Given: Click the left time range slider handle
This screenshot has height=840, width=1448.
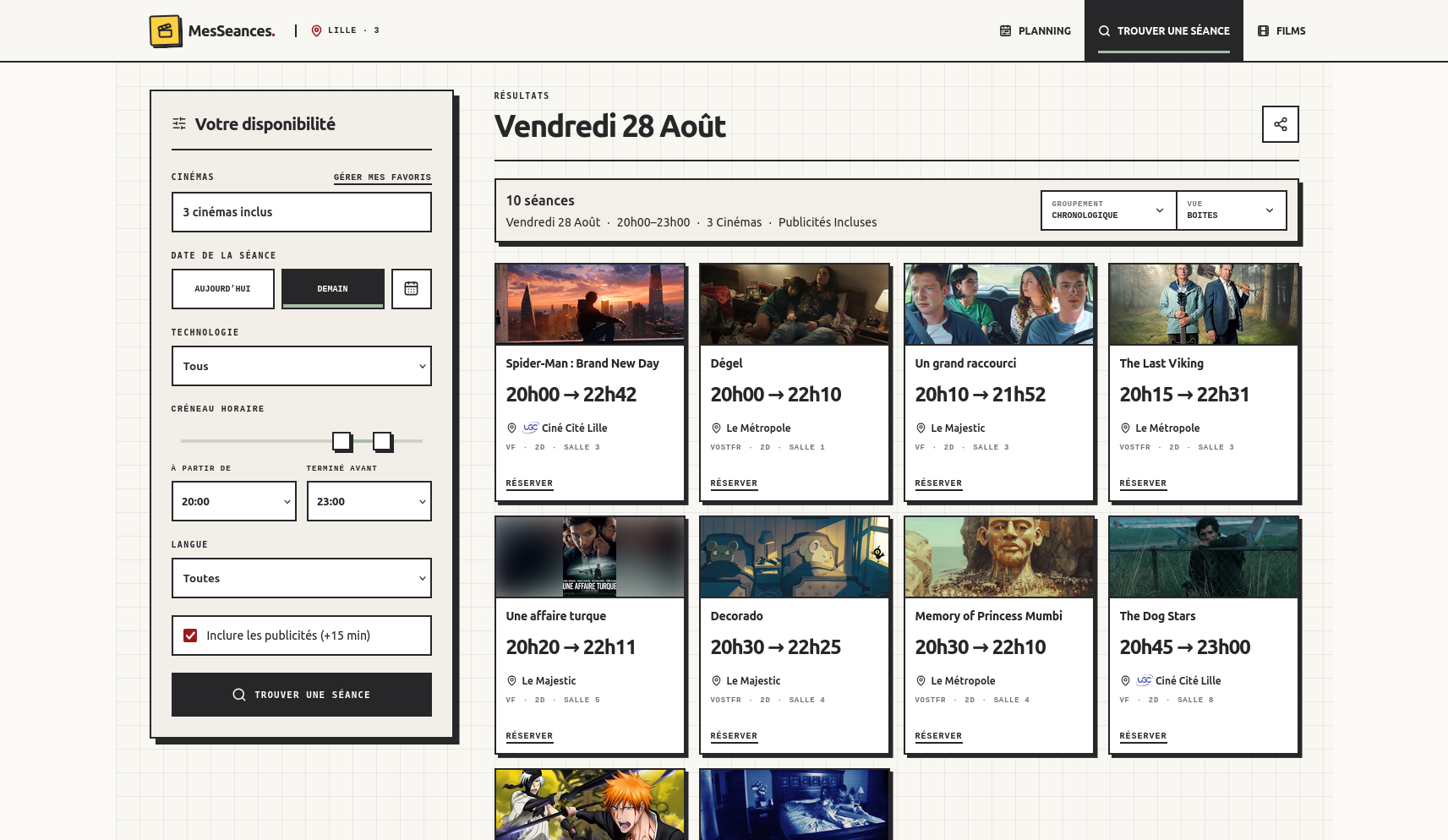Looking at the screenshot, I should 342,441.
